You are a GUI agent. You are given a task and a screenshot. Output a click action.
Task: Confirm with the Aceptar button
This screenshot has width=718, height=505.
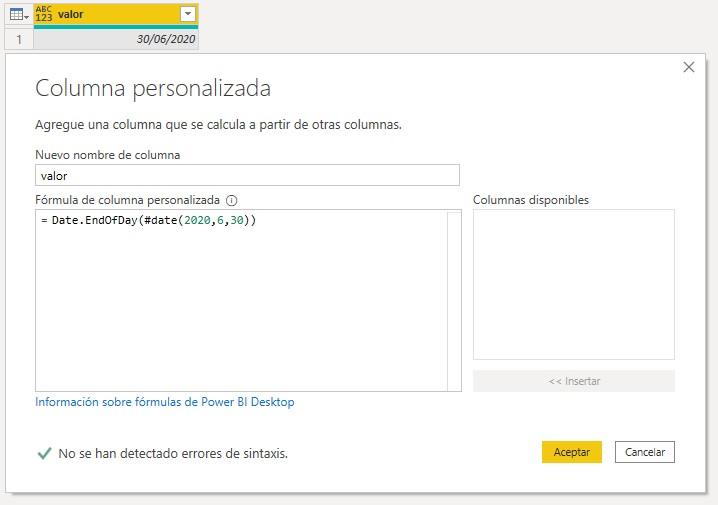click(x=572, y=452)
